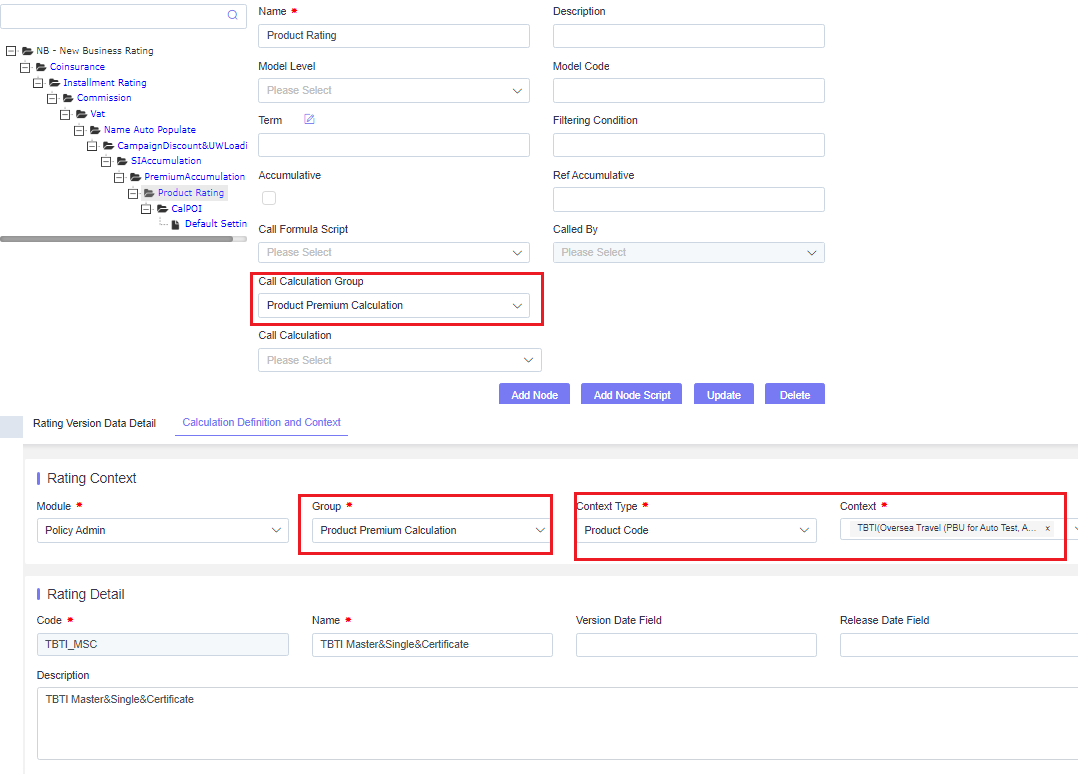The height and width of the screenshot is (774, 1078).
Task: Expand the Model Level dropdown
Action: tap(394, 91)
